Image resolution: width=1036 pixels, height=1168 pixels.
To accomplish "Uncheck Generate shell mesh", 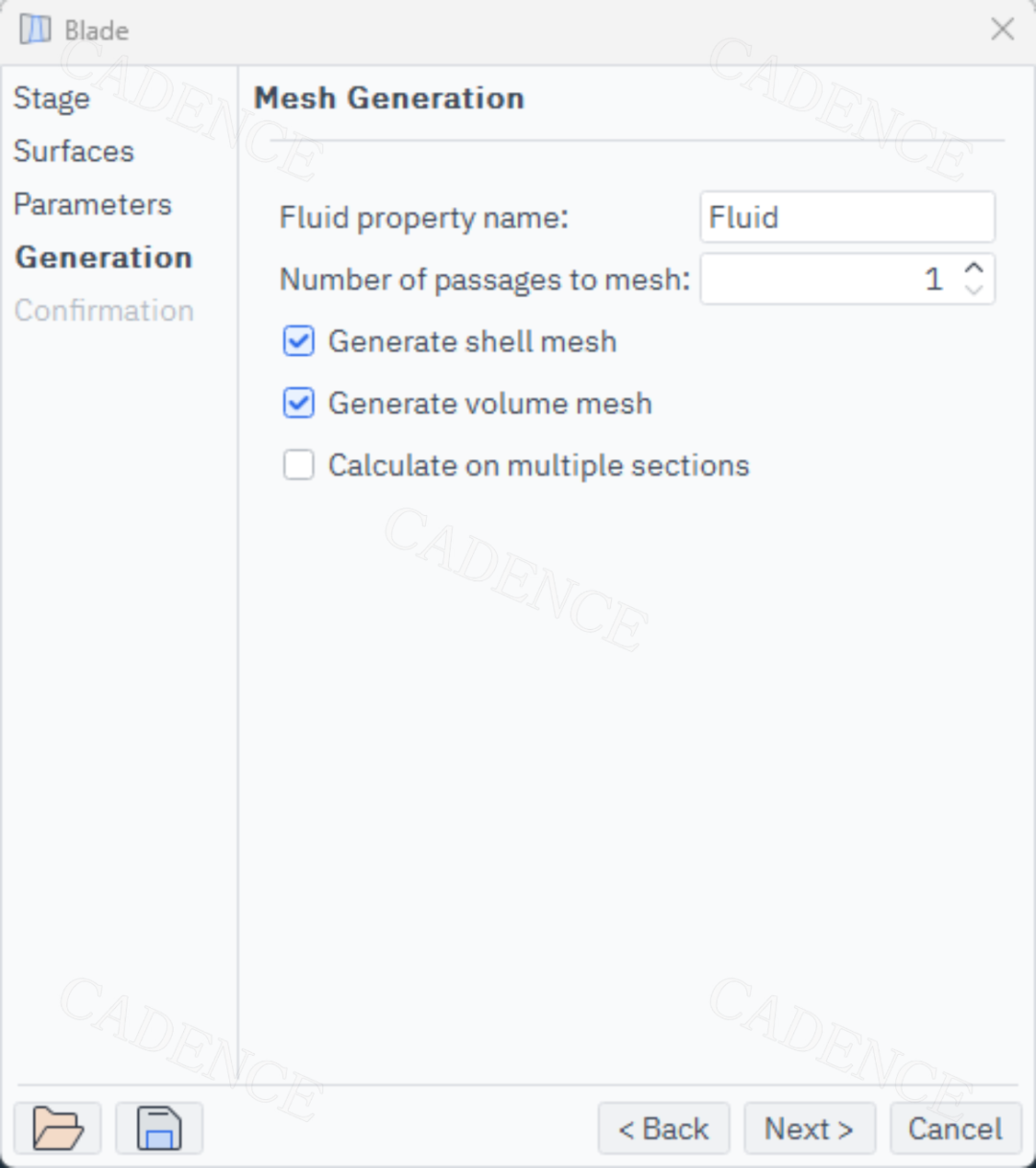I will coord(298,341).
